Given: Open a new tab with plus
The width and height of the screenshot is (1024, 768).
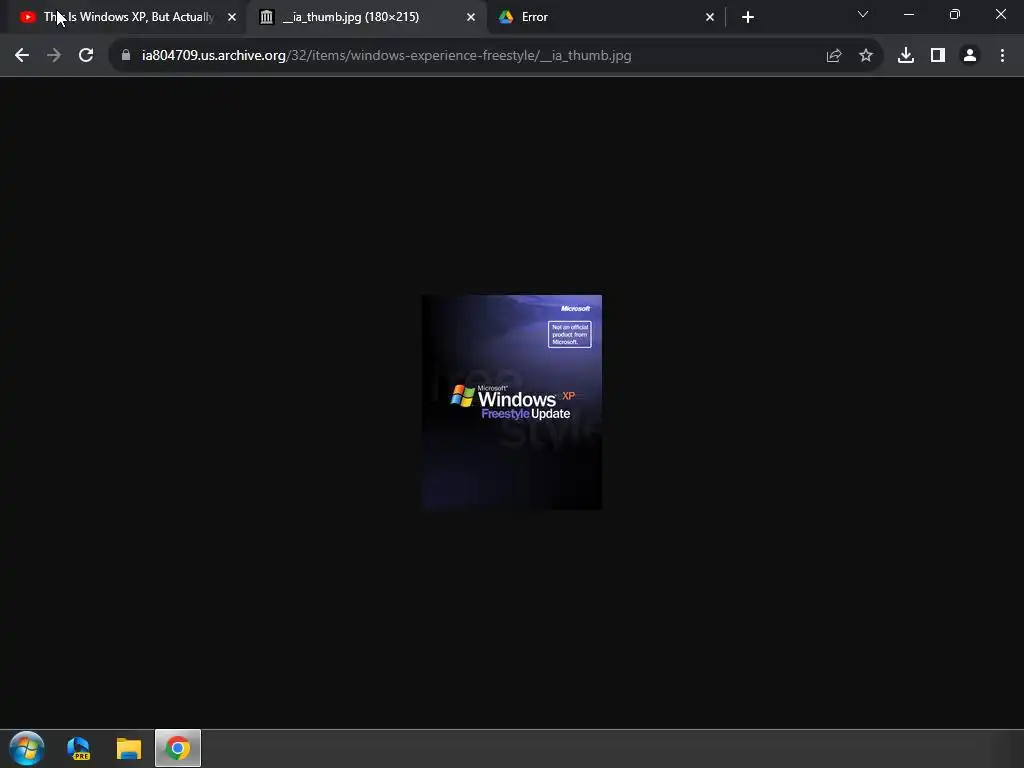Looking at the screenshot, I should coord(748,17).
